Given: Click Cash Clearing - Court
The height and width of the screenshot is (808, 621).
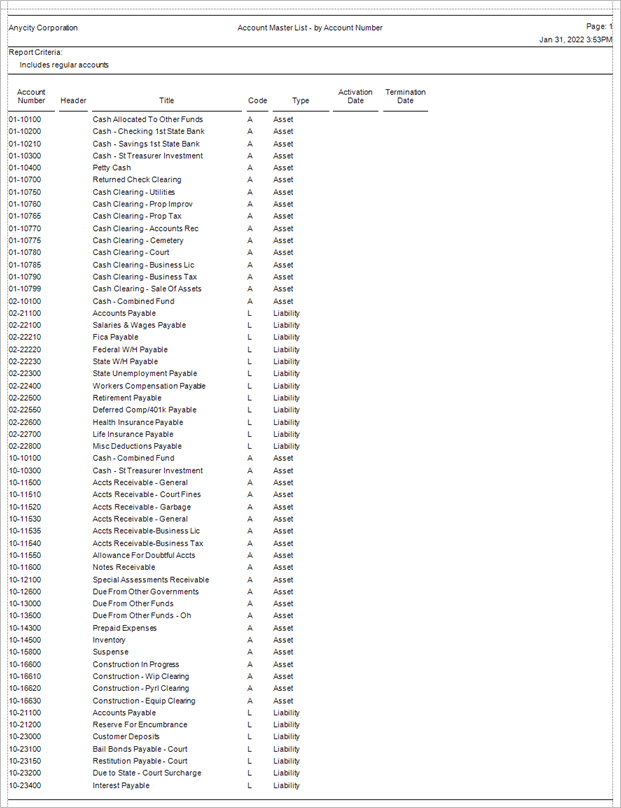Looking at the screenshot, I should tap(131, 252).
